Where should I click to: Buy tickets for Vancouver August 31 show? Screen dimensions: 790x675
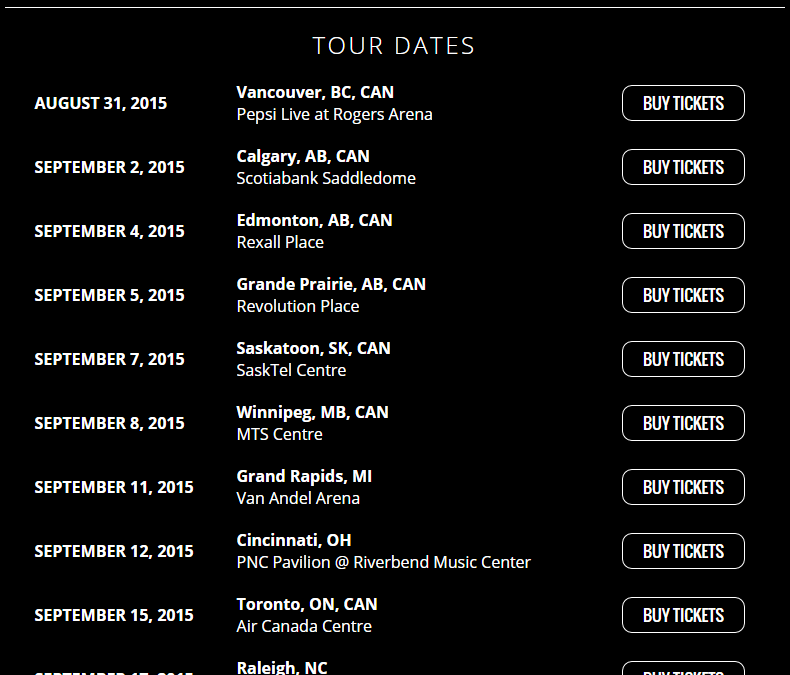(683, 103)
